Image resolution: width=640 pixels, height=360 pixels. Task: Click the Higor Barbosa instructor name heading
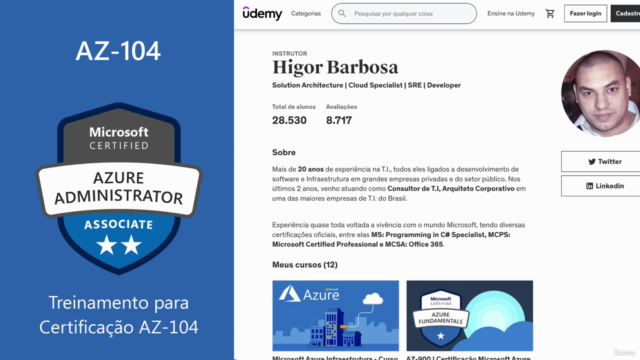point(335,67)
